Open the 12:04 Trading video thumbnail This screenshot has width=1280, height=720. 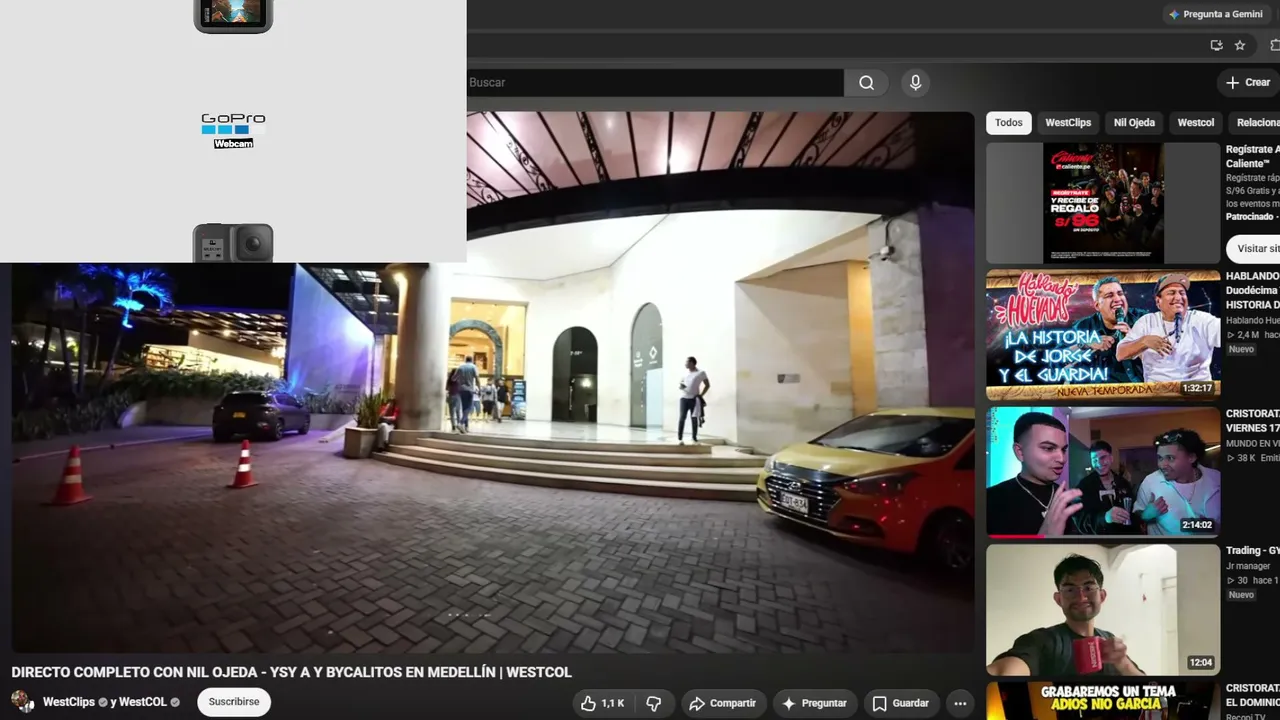tap(1103, 609)
